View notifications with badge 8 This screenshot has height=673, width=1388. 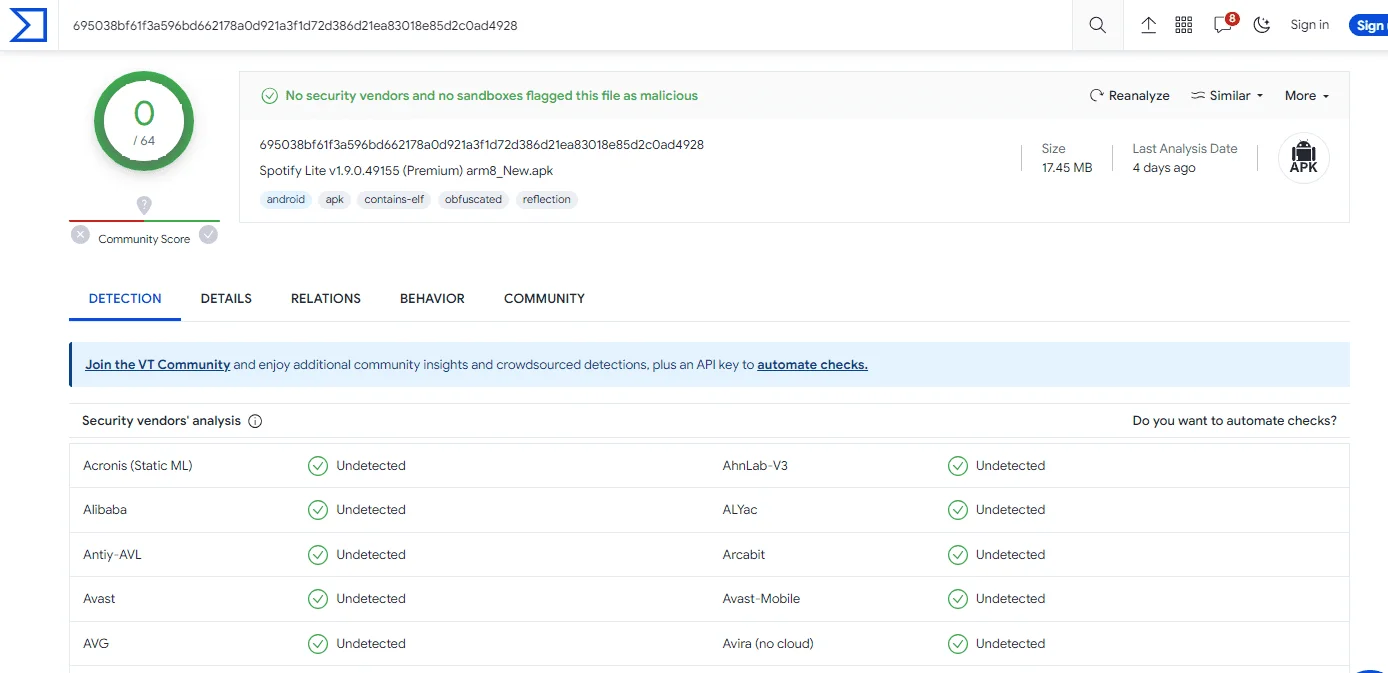coord(1224,24)
